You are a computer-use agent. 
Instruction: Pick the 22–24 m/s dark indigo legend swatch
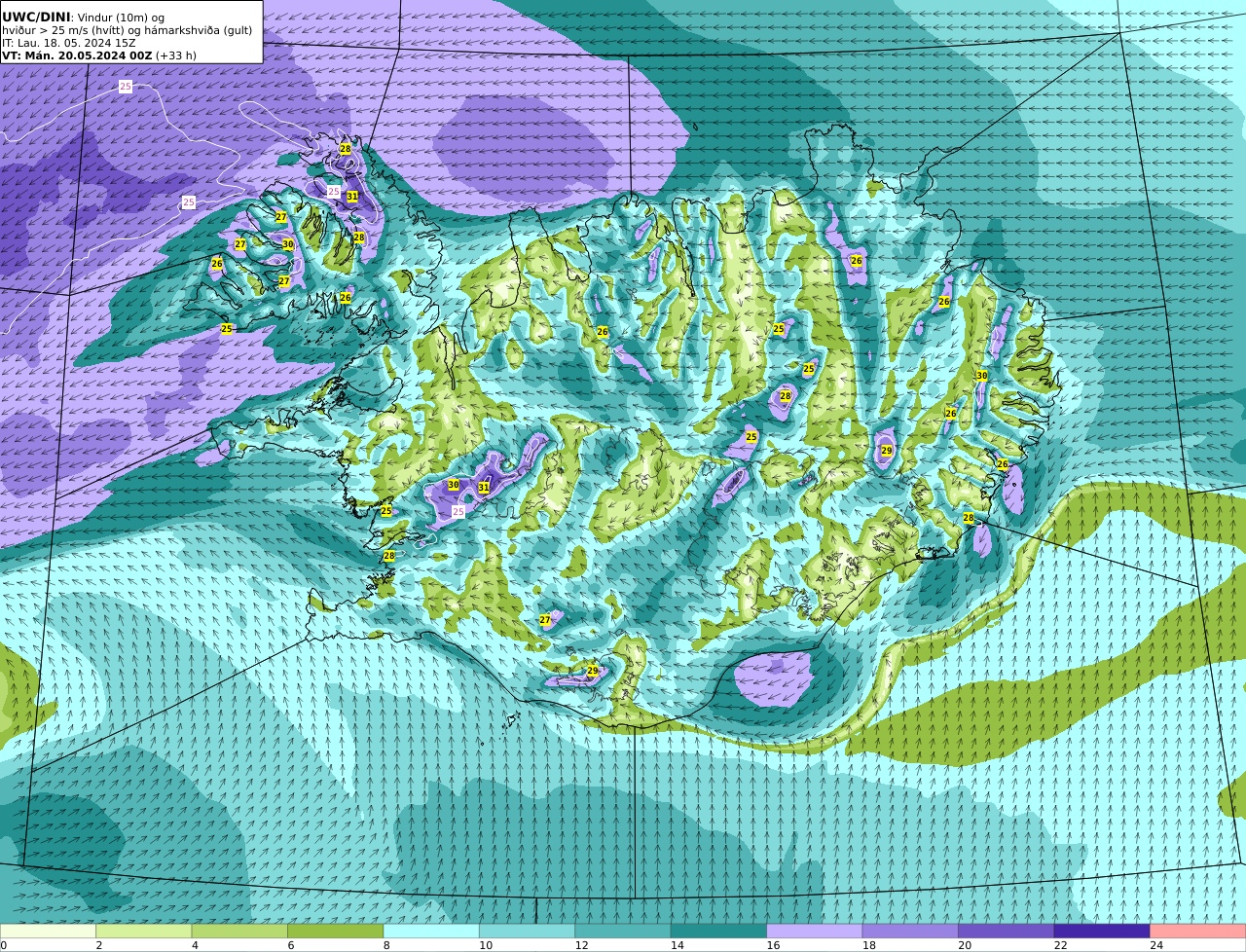pos(1102,932)
